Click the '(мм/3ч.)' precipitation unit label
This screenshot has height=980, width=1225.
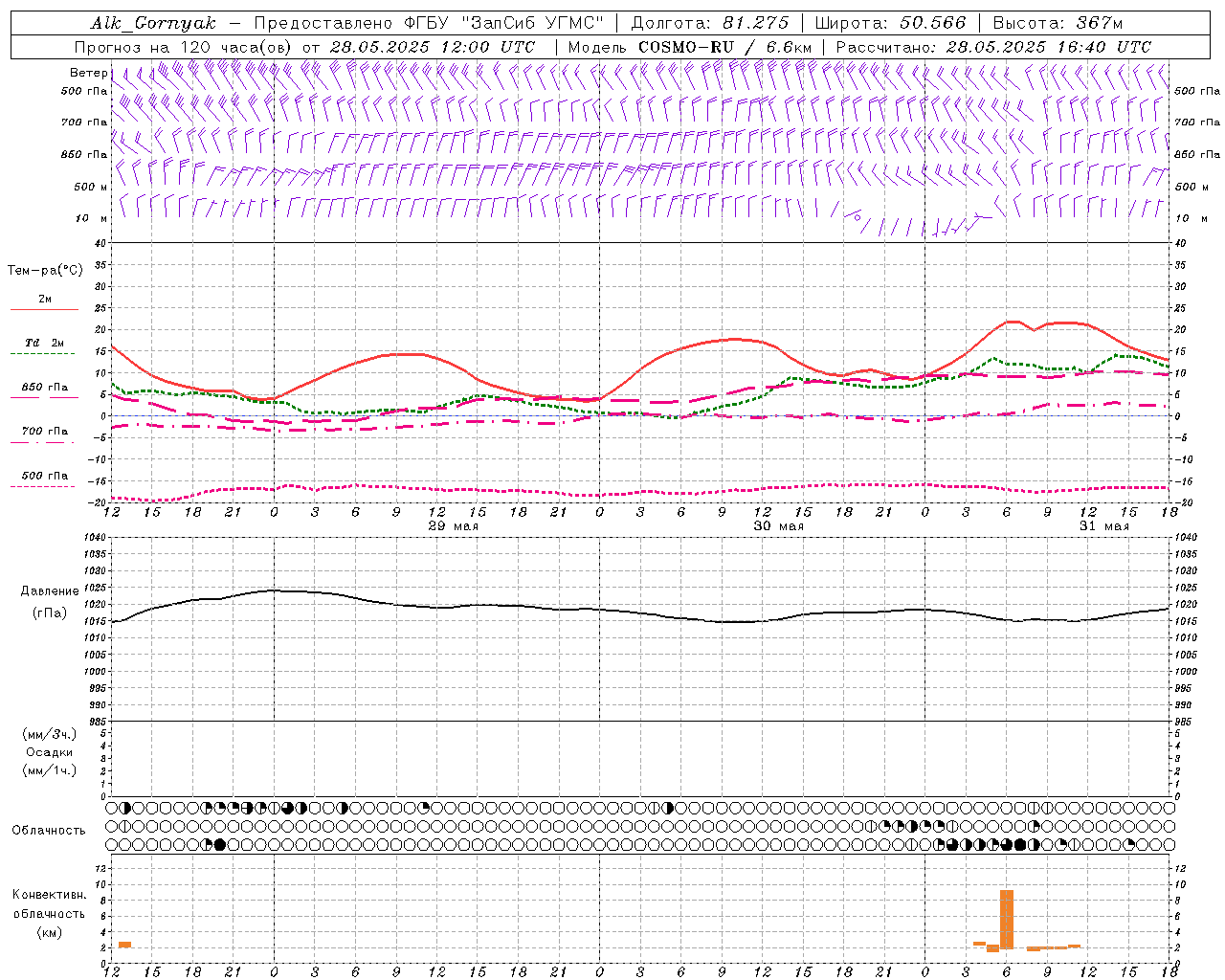[50, 734]
